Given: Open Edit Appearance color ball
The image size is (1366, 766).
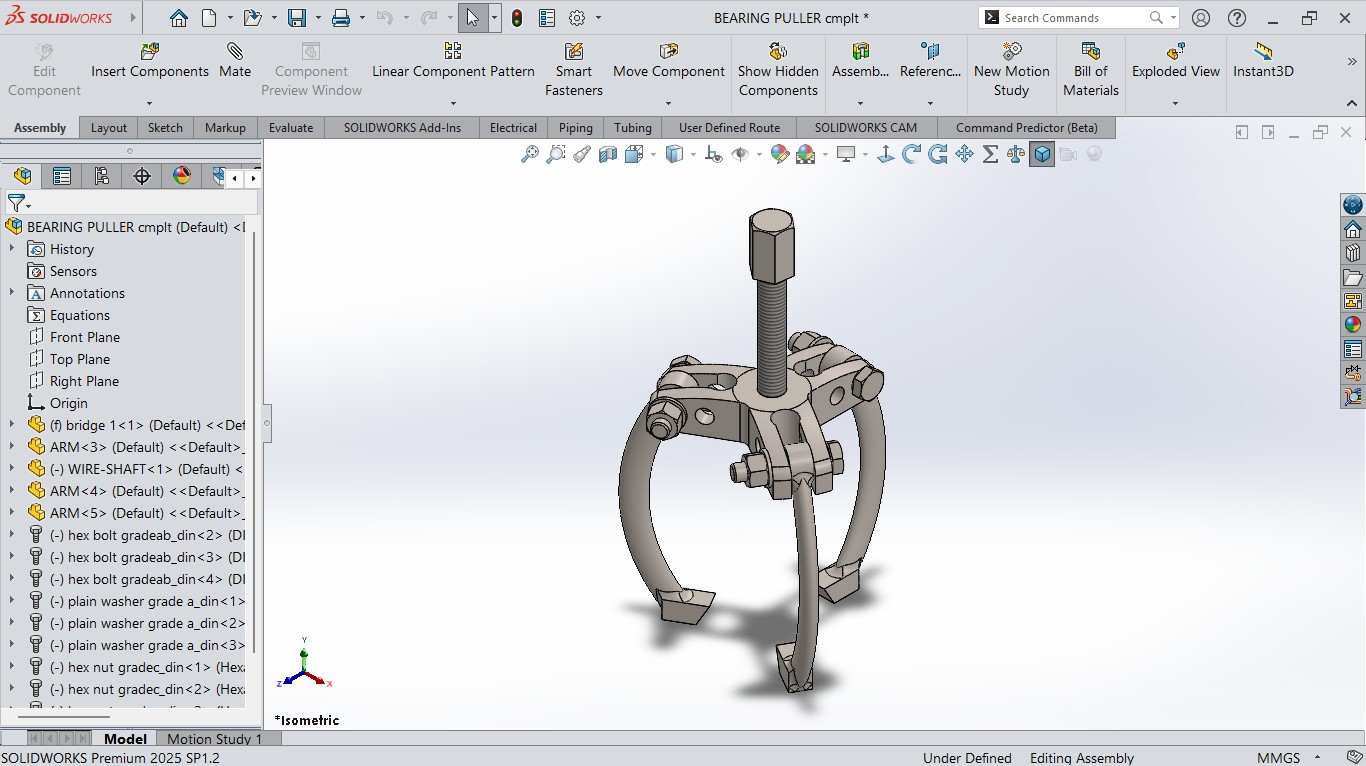Looking at the screenshot, I should 780,154.
